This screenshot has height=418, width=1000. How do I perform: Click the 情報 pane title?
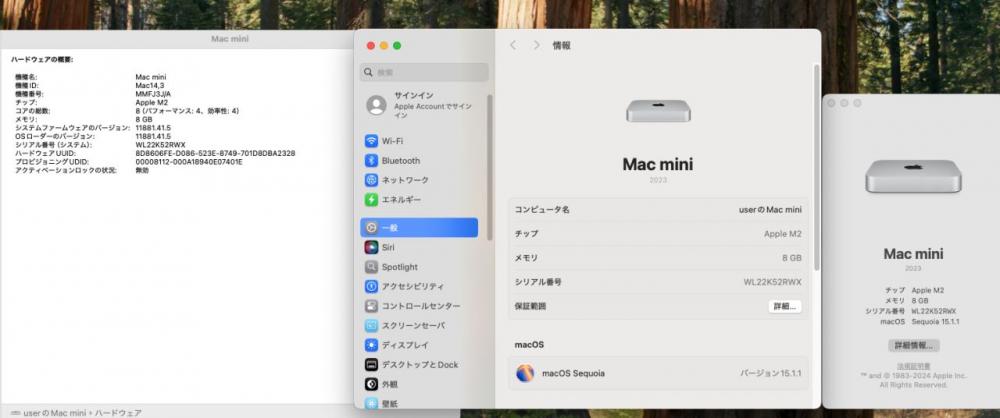(561, 45)
